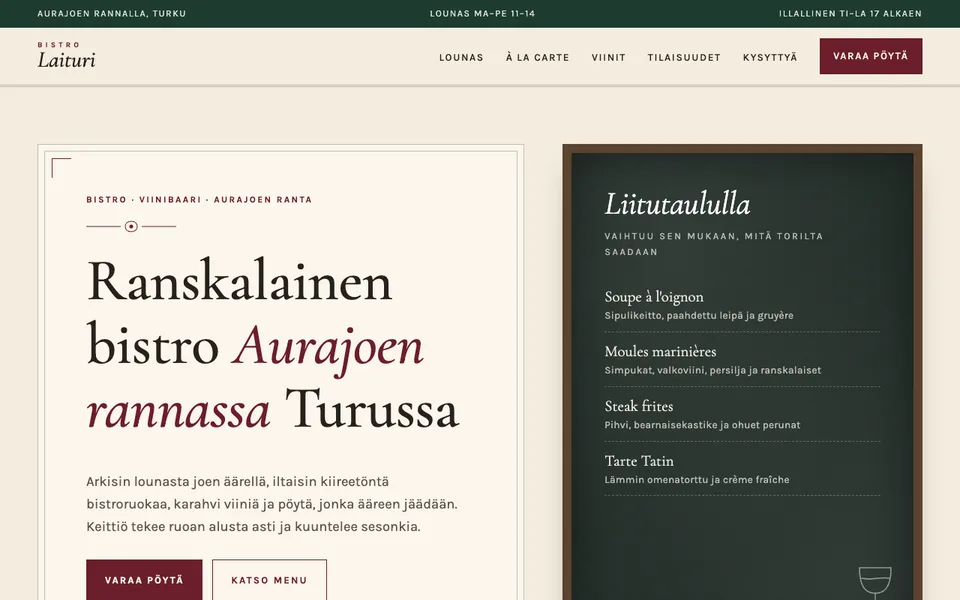This screenshot has height=600, width=960.
Task: Click the 'Arkisin lounasta joen äärellä' paragraph
Action: (272, 504)
